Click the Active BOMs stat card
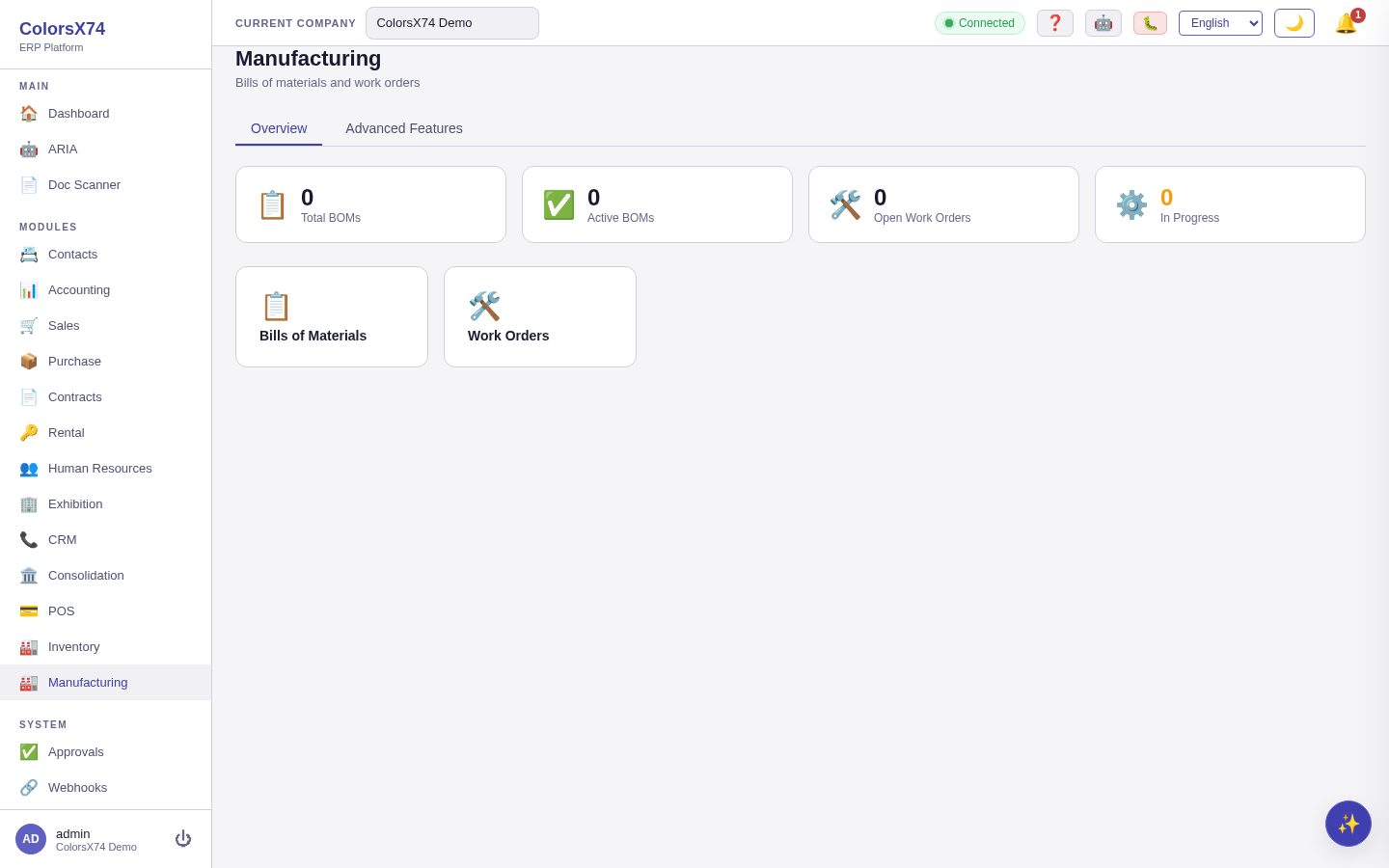 click(x=657, y=204)
